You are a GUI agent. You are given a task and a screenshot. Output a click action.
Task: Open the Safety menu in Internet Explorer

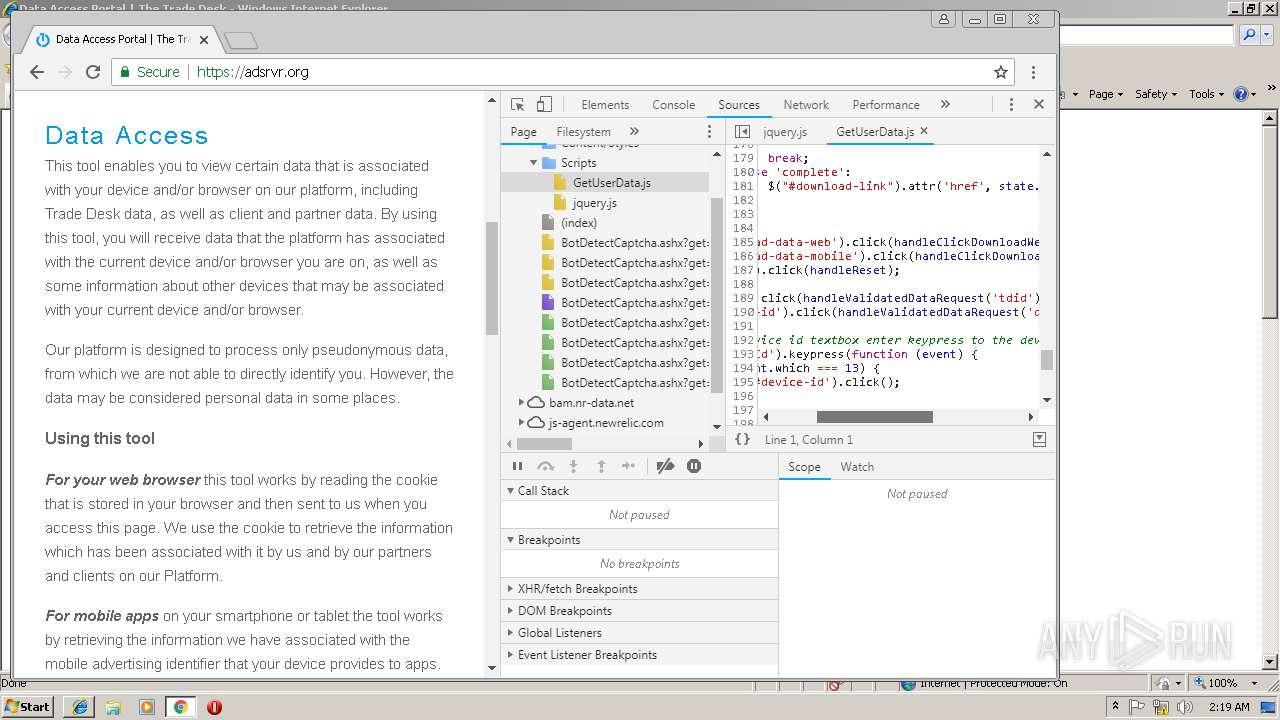tap(1156, 94)
